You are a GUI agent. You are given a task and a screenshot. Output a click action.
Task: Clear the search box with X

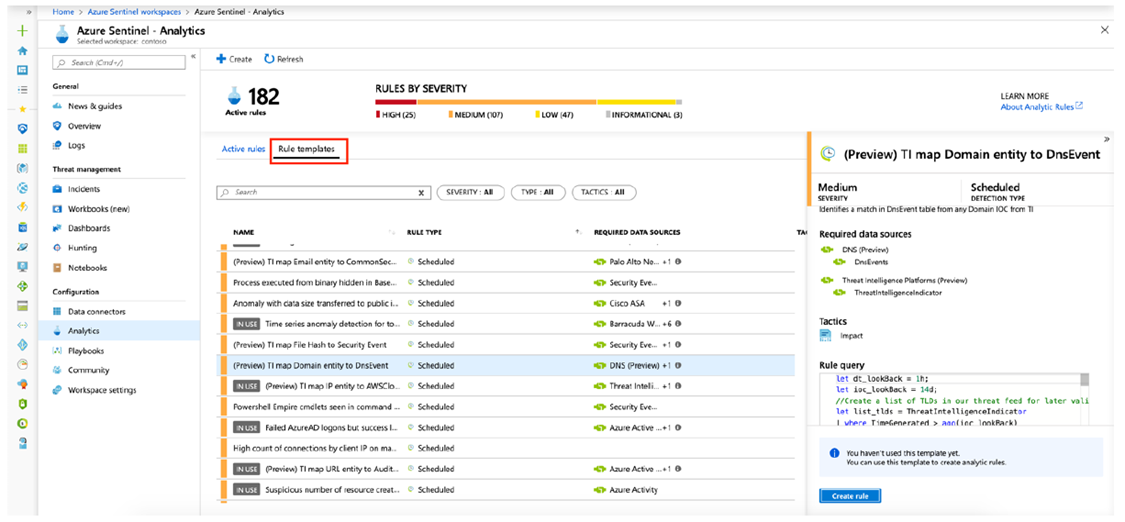(421, 193)
